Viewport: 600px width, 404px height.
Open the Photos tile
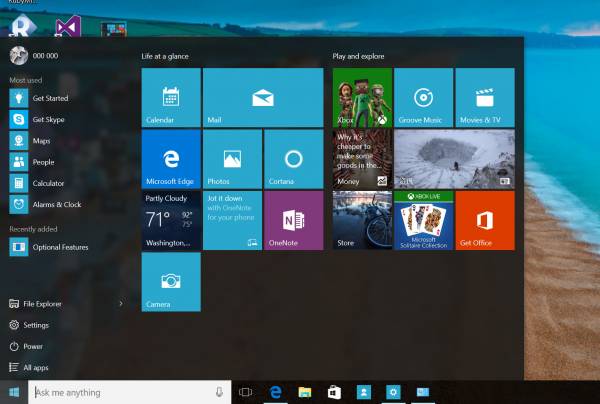tap(233, 159)
